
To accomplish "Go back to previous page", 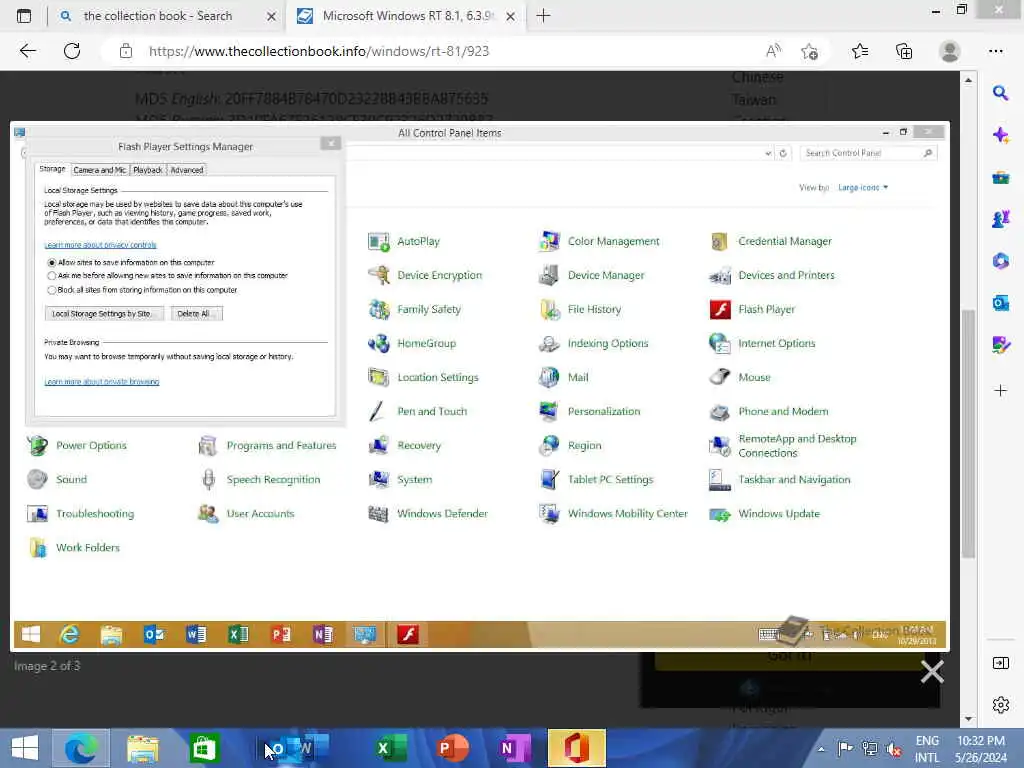I will point(27,51).
